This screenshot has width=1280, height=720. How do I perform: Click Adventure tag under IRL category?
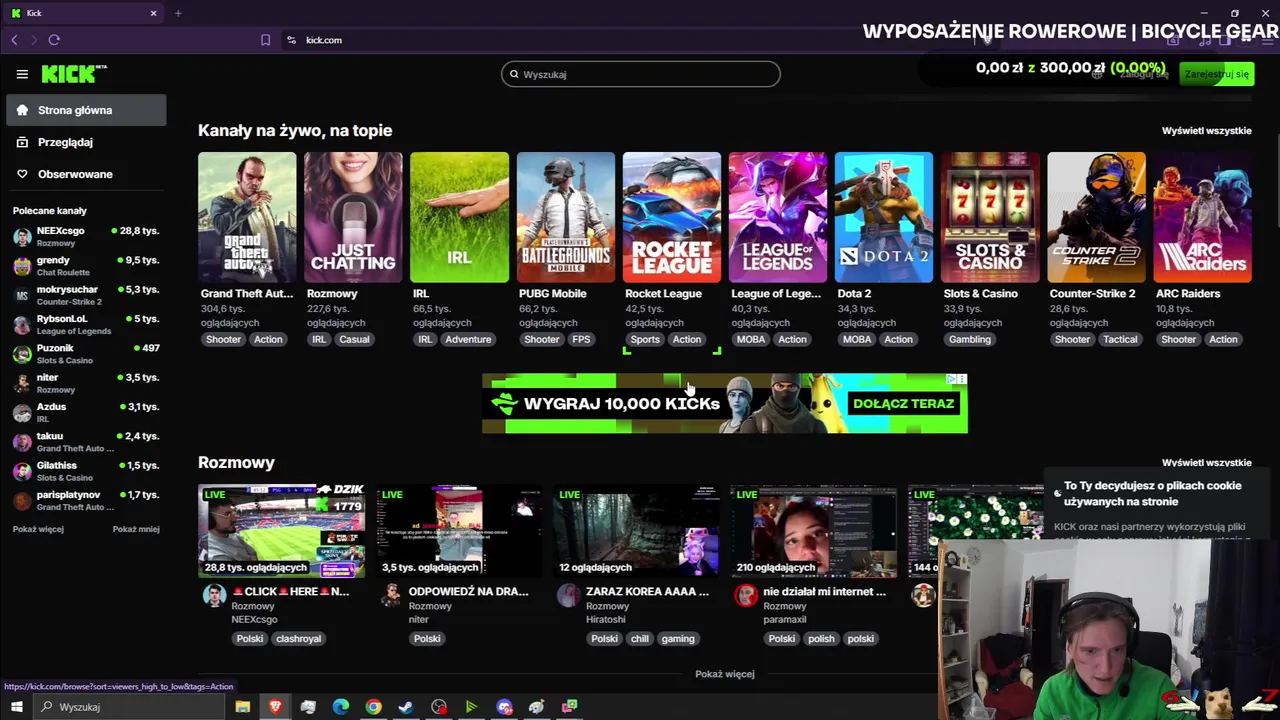click(468, 340)
